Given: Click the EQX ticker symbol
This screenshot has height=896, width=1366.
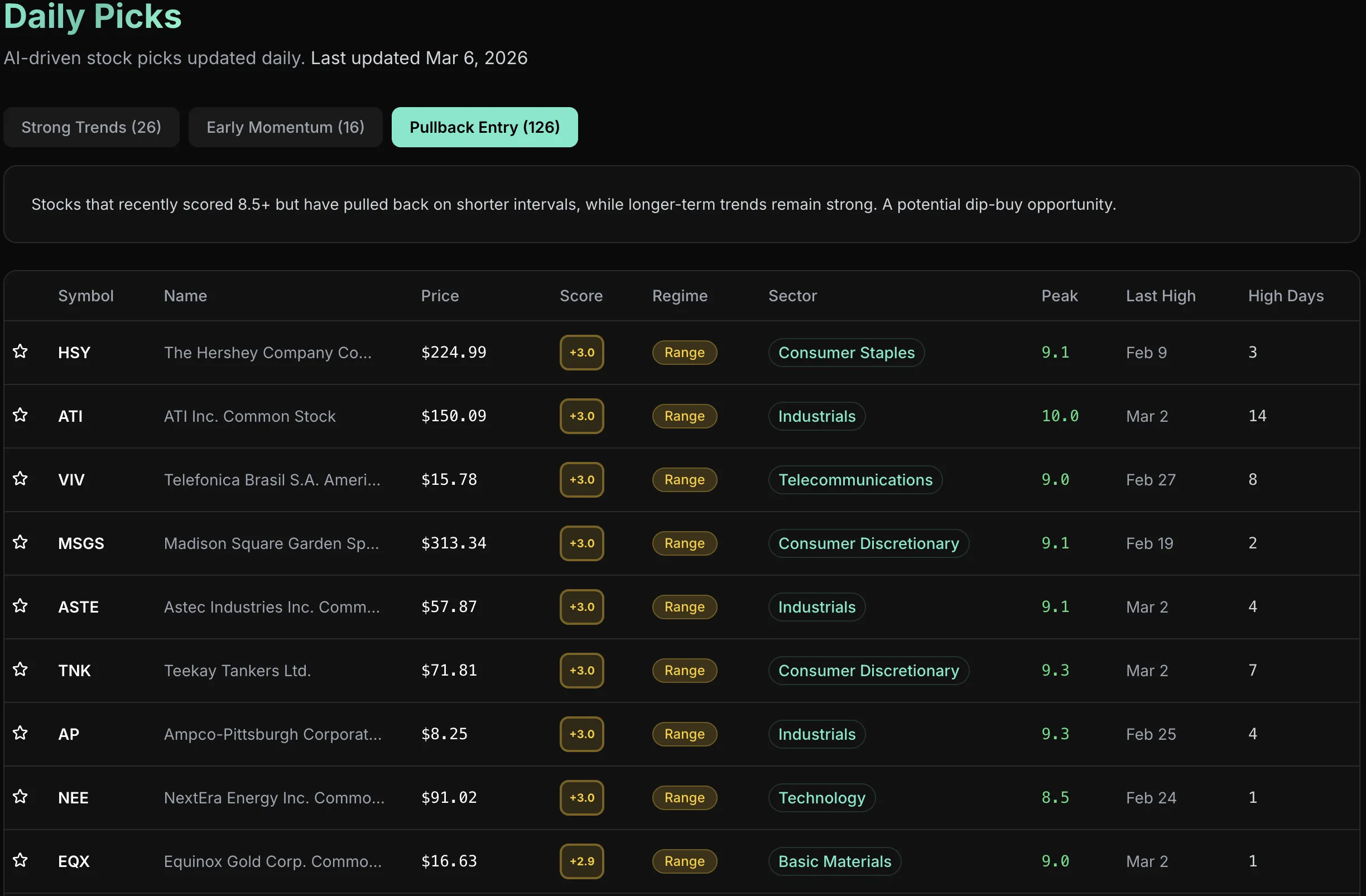Looking at the screenshot, I should click(x=74, y=862).
